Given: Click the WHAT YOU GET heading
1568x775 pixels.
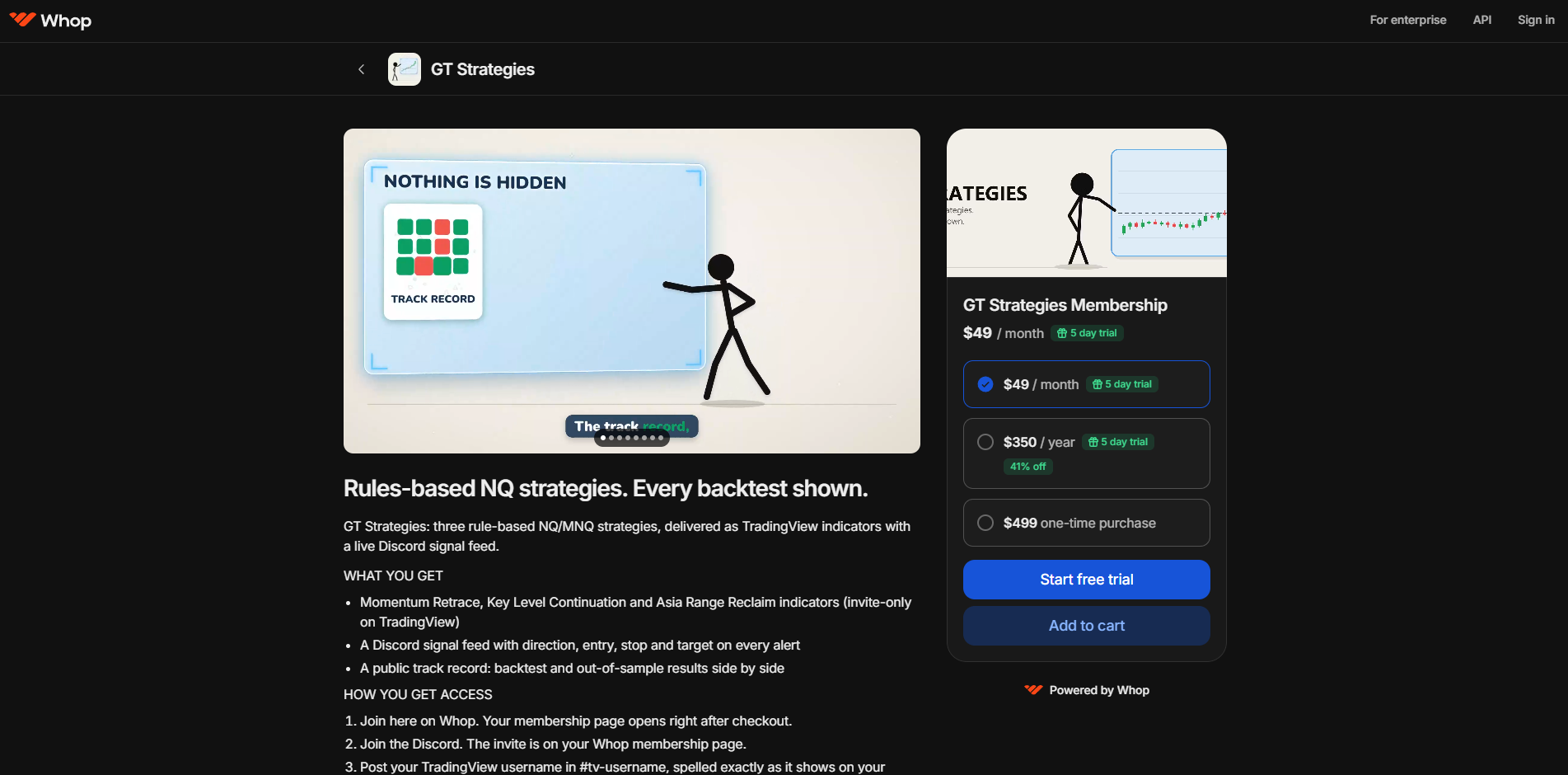Looking at the screenshot, I should (x=393, y=575).
